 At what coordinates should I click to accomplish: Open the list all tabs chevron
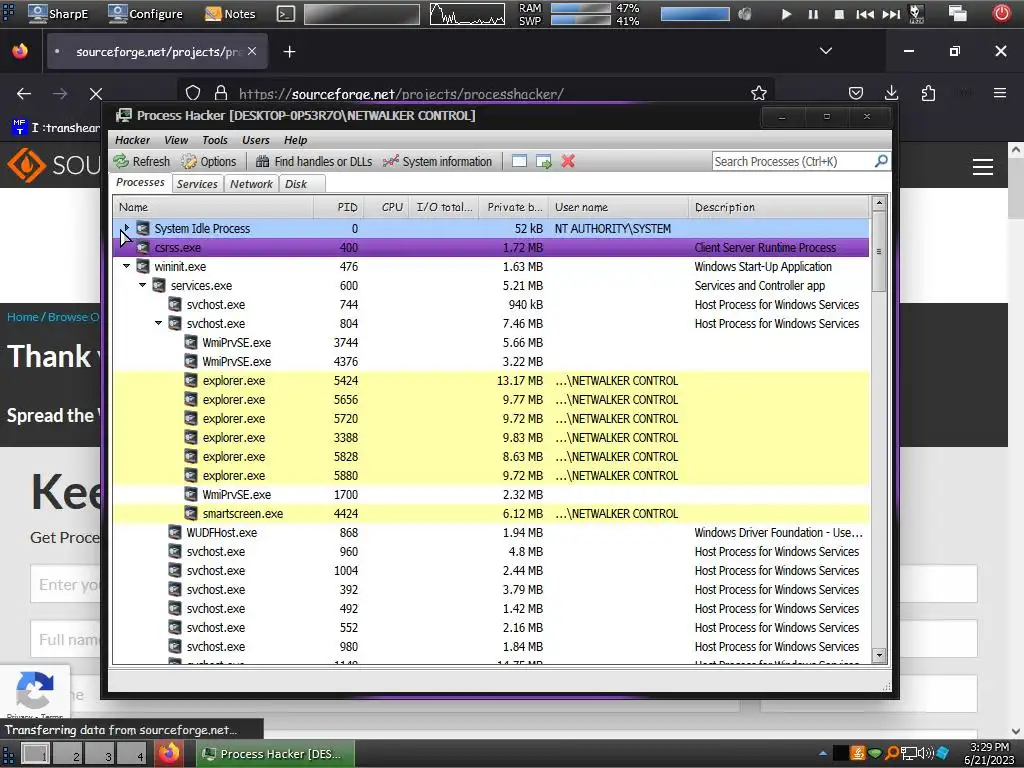825,51
